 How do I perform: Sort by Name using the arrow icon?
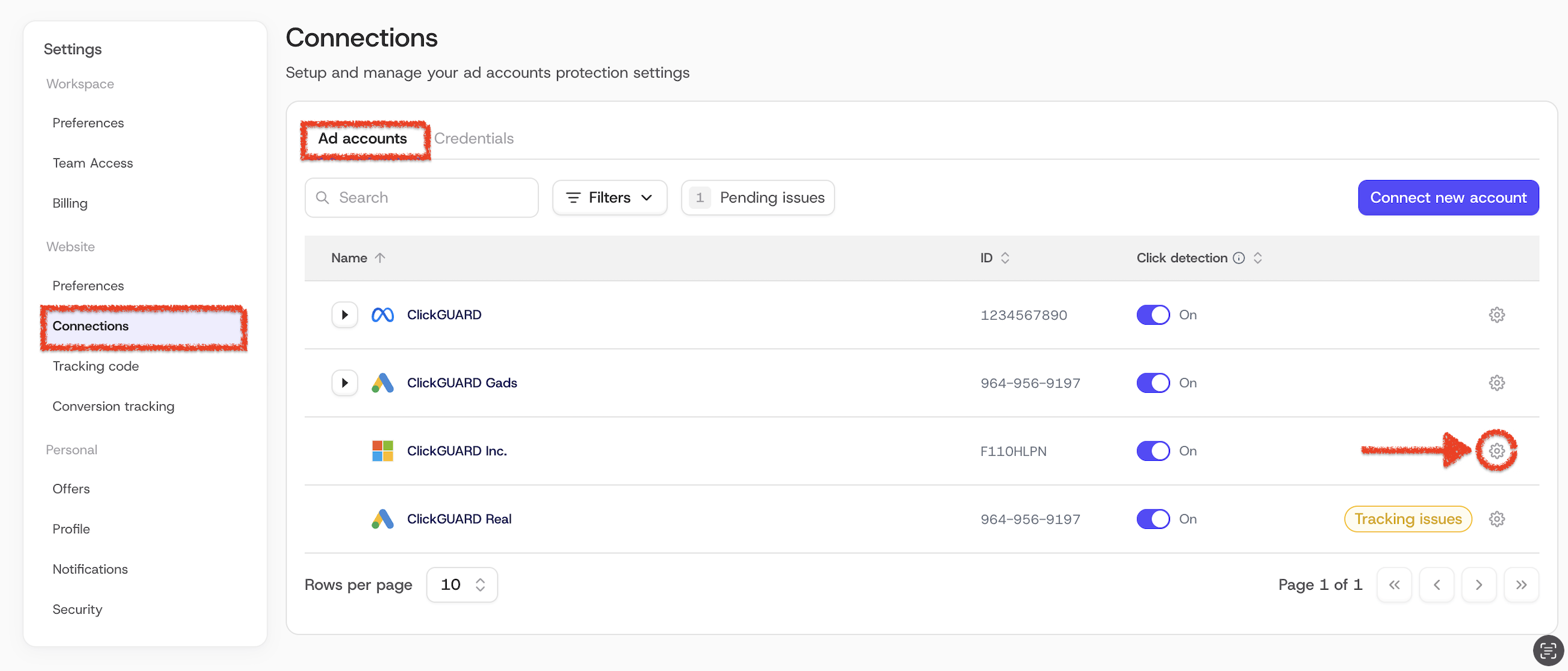pyautogui.click(x=380, y=258)
